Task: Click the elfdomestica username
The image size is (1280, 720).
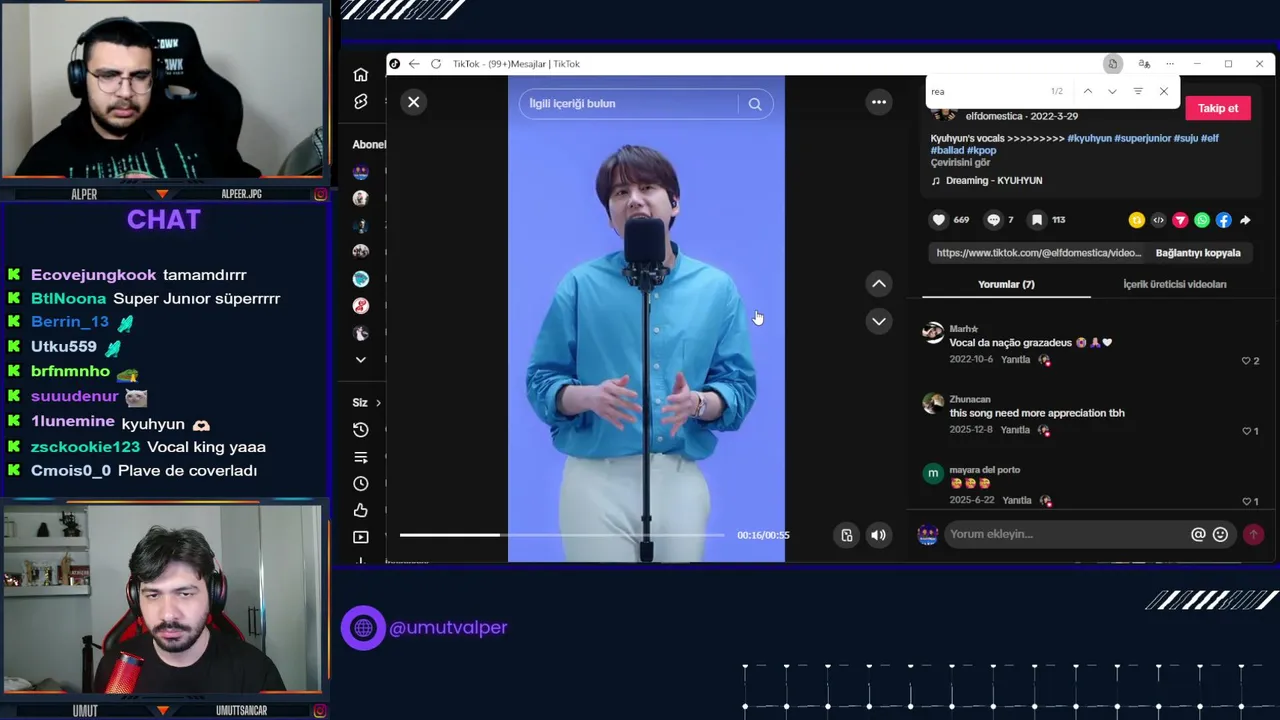Action: click(x=994, y=117)
